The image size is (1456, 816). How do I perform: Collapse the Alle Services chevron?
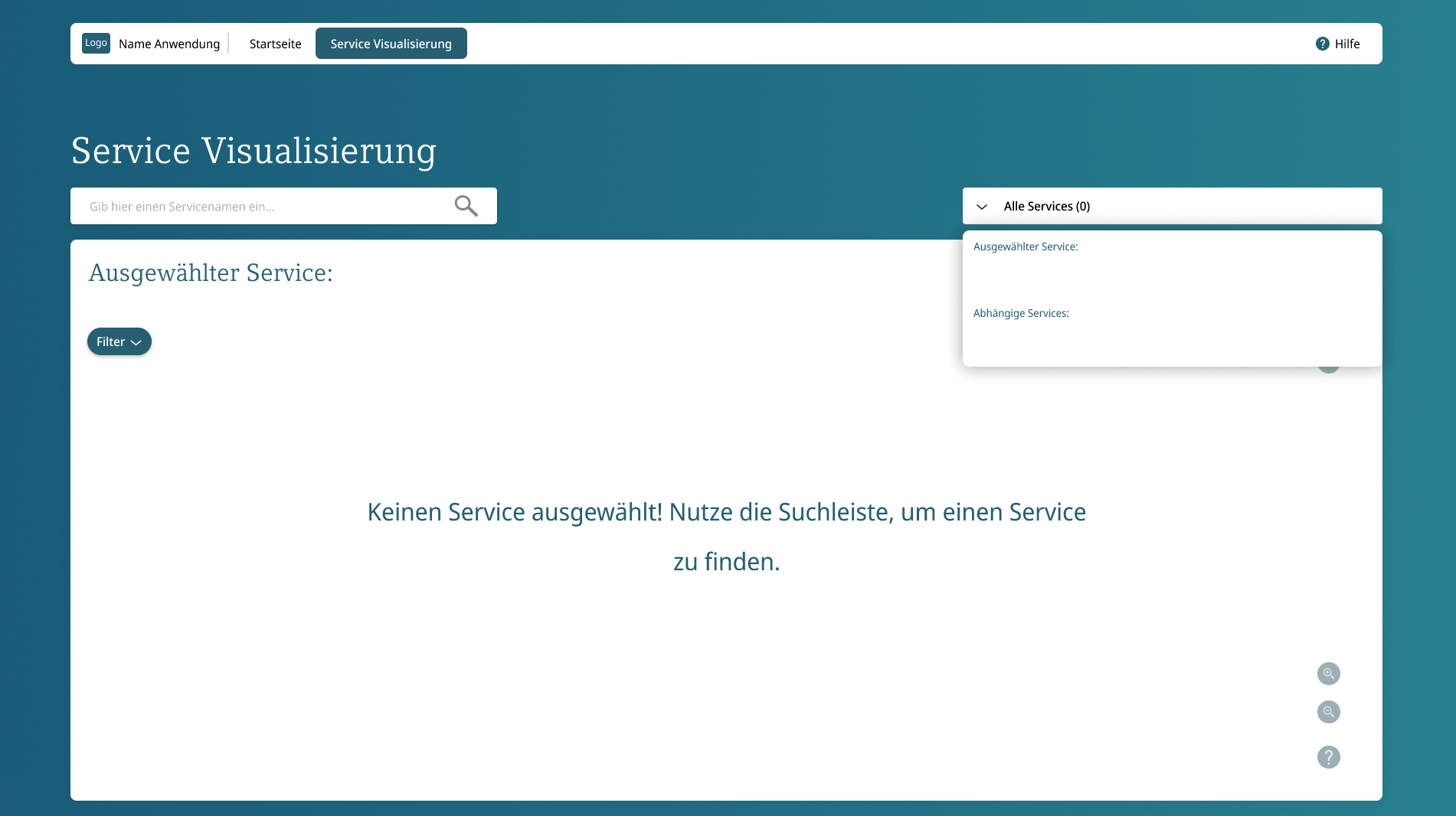[982, 207]
